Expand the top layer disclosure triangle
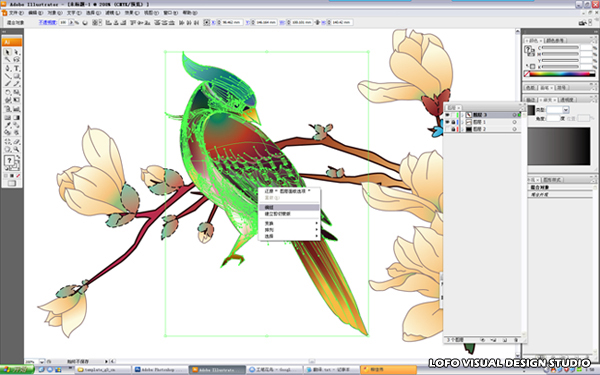 [462, 115]
